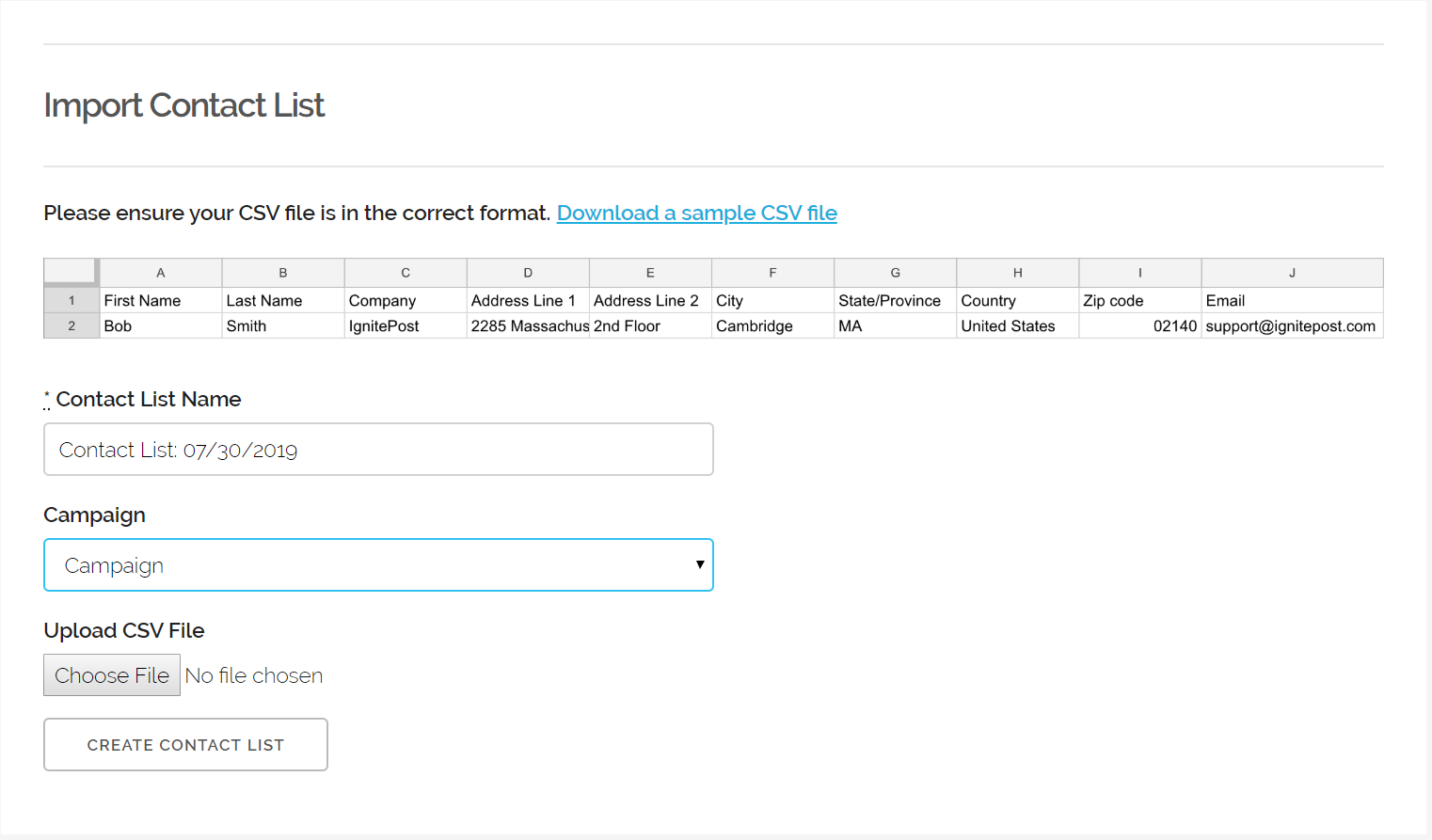1432x840 pixels.
Task: Click the 'Last Name' header cell
Action: (283, 300)
